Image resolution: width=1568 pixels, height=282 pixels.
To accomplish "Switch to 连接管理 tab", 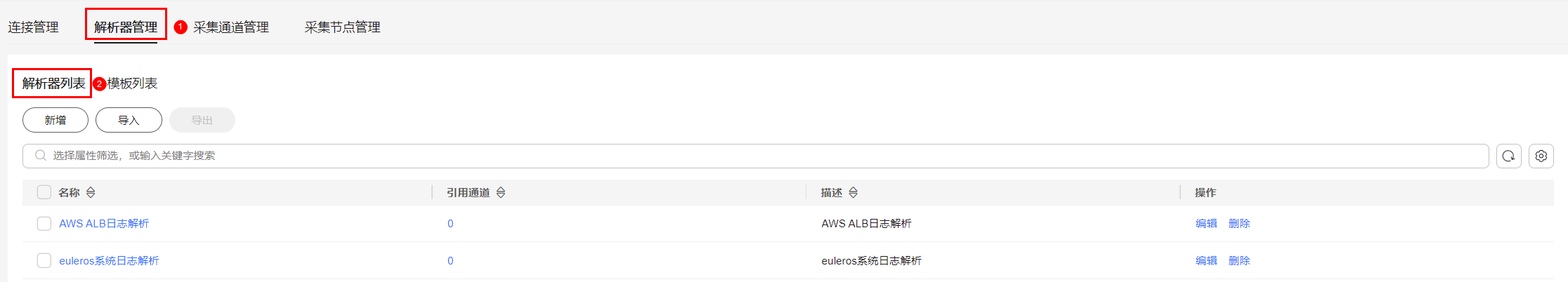I will (x=33, y=27).
